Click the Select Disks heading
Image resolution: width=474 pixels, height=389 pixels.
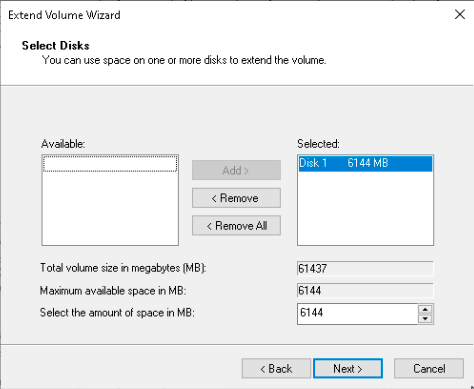[x=56, y=45]
